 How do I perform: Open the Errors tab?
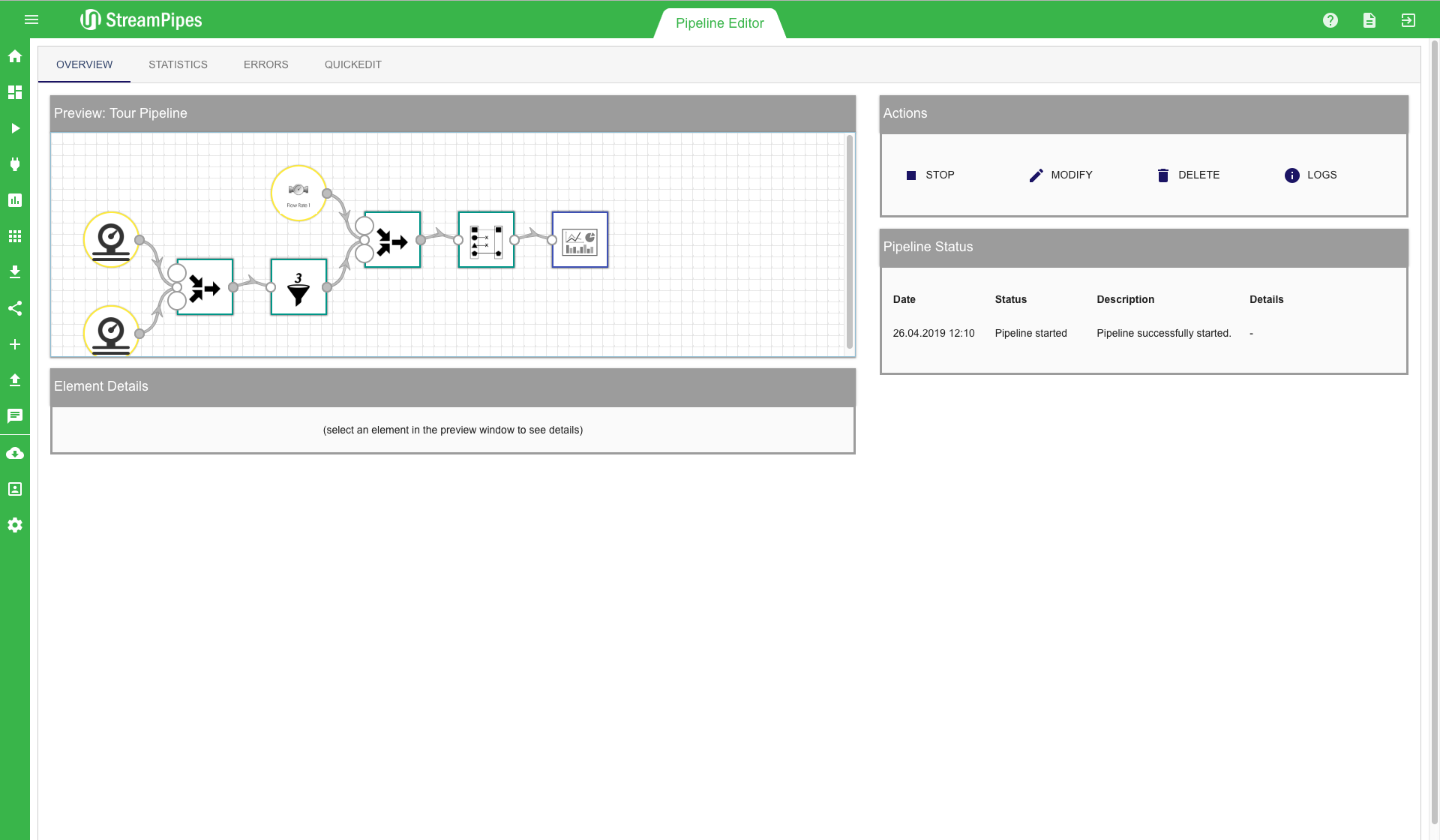coord(265,64)
